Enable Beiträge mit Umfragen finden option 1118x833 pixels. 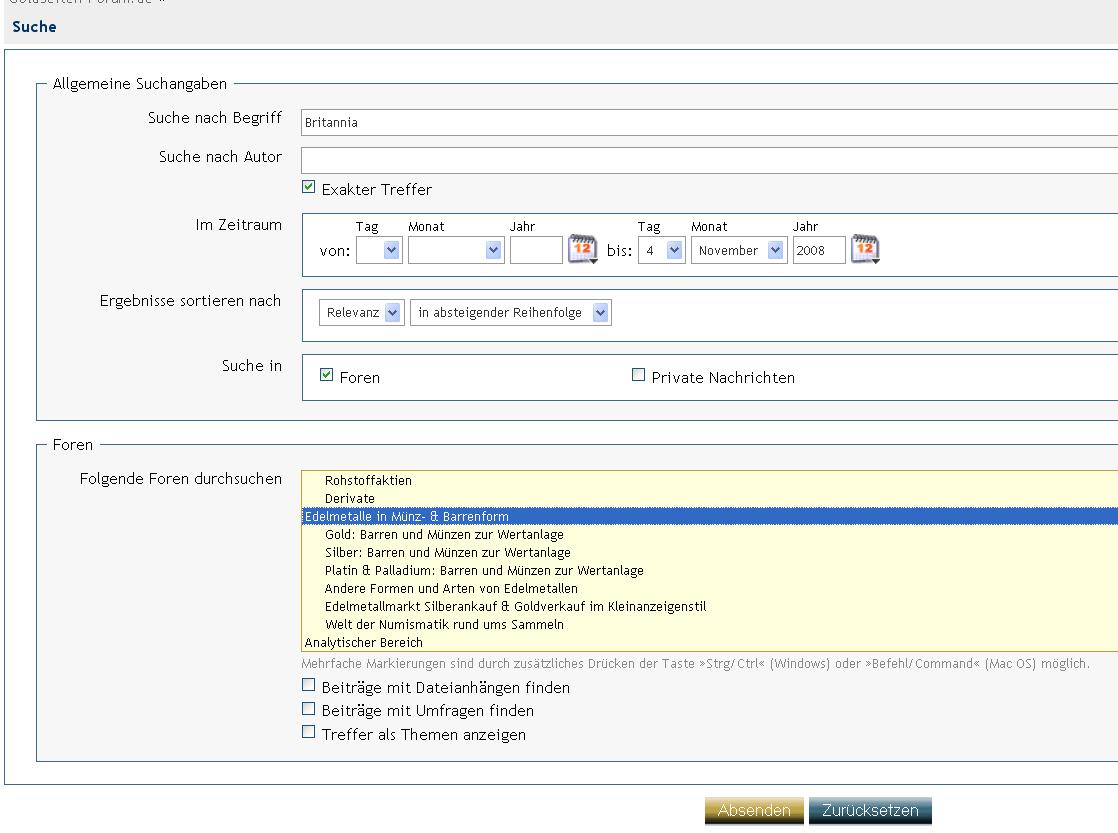309,709
